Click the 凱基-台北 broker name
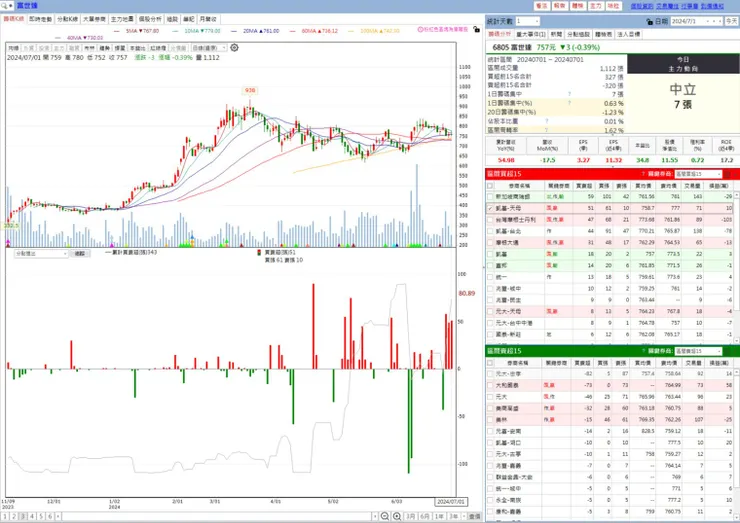 508,231
